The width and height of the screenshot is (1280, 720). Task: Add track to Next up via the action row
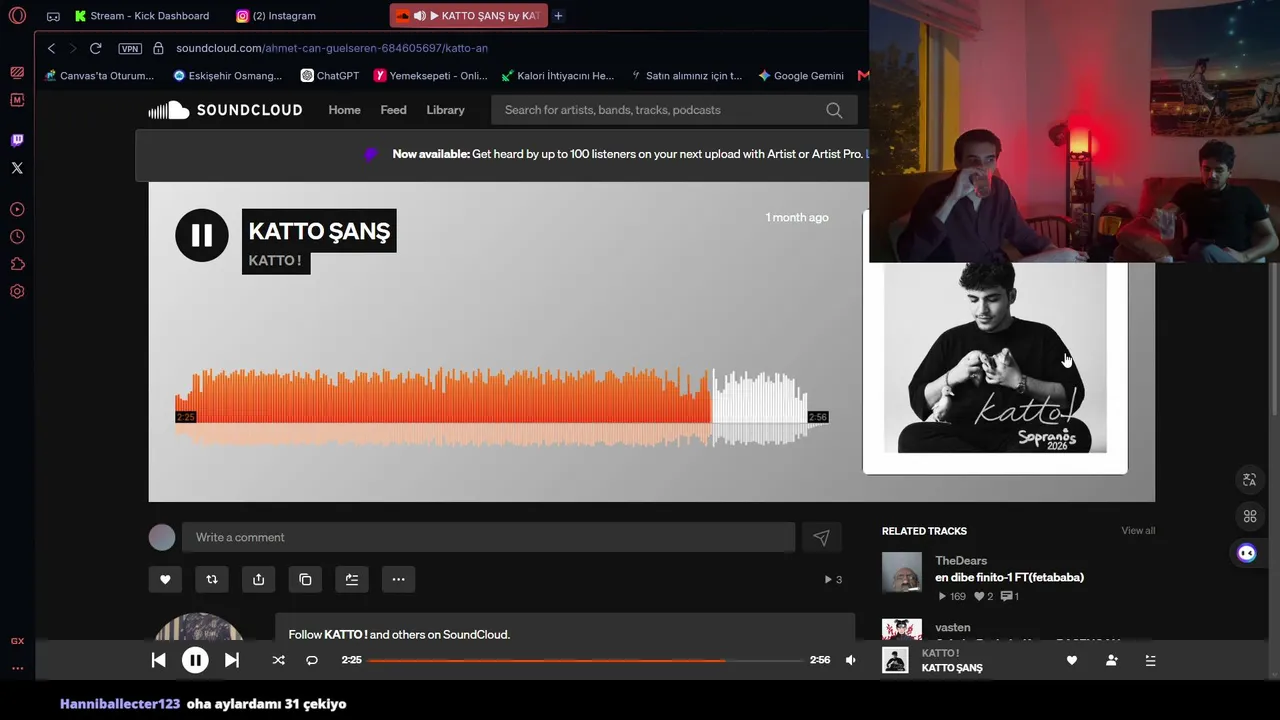[x=352, y=579]
